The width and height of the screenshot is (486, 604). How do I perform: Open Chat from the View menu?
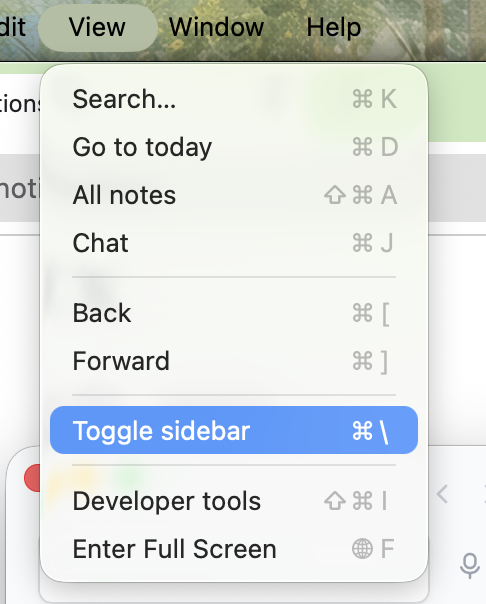click(x=234, y=243)
